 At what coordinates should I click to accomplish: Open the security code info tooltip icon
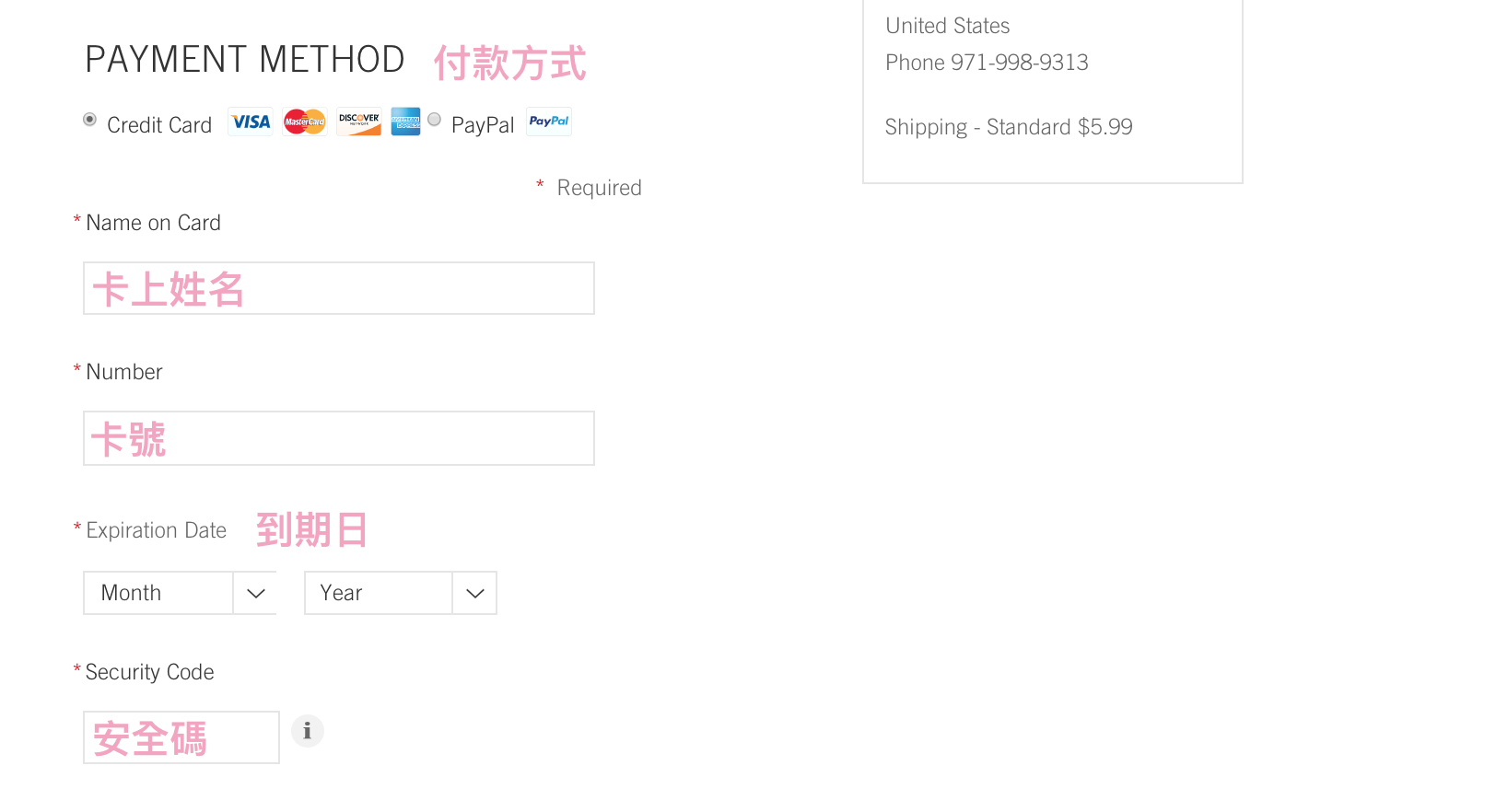308,731
